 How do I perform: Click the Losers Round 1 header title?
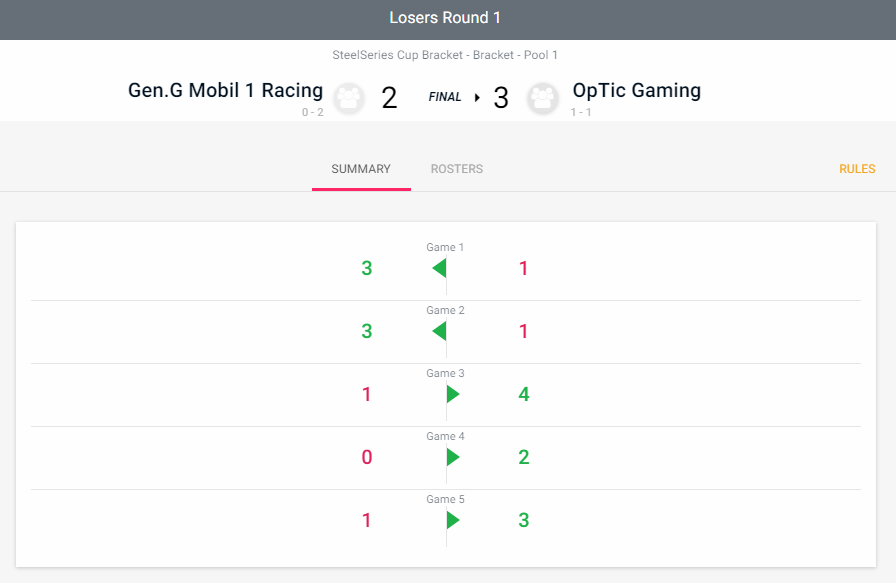coord(445,18)
